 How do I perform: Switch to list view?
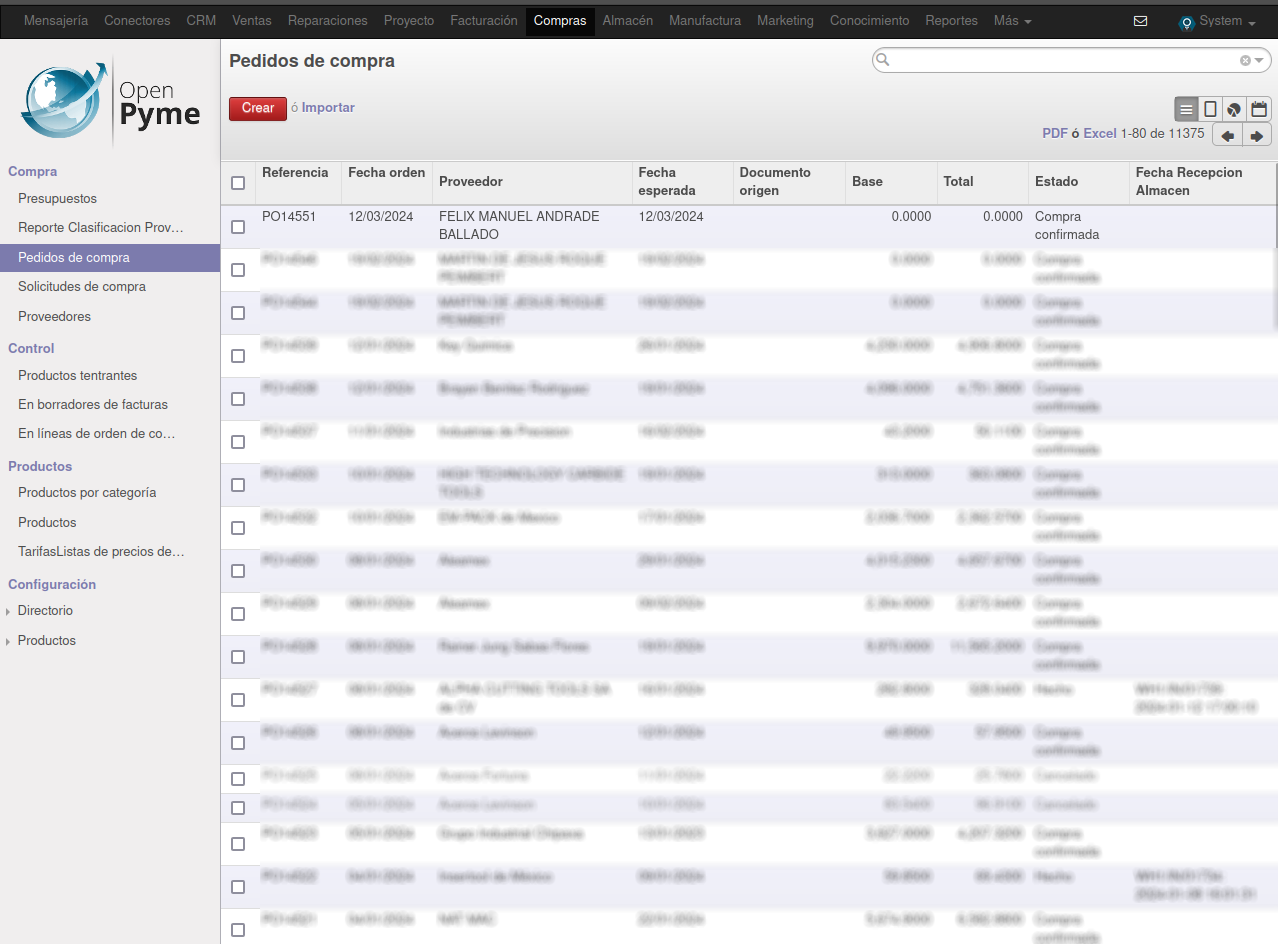1186,109
